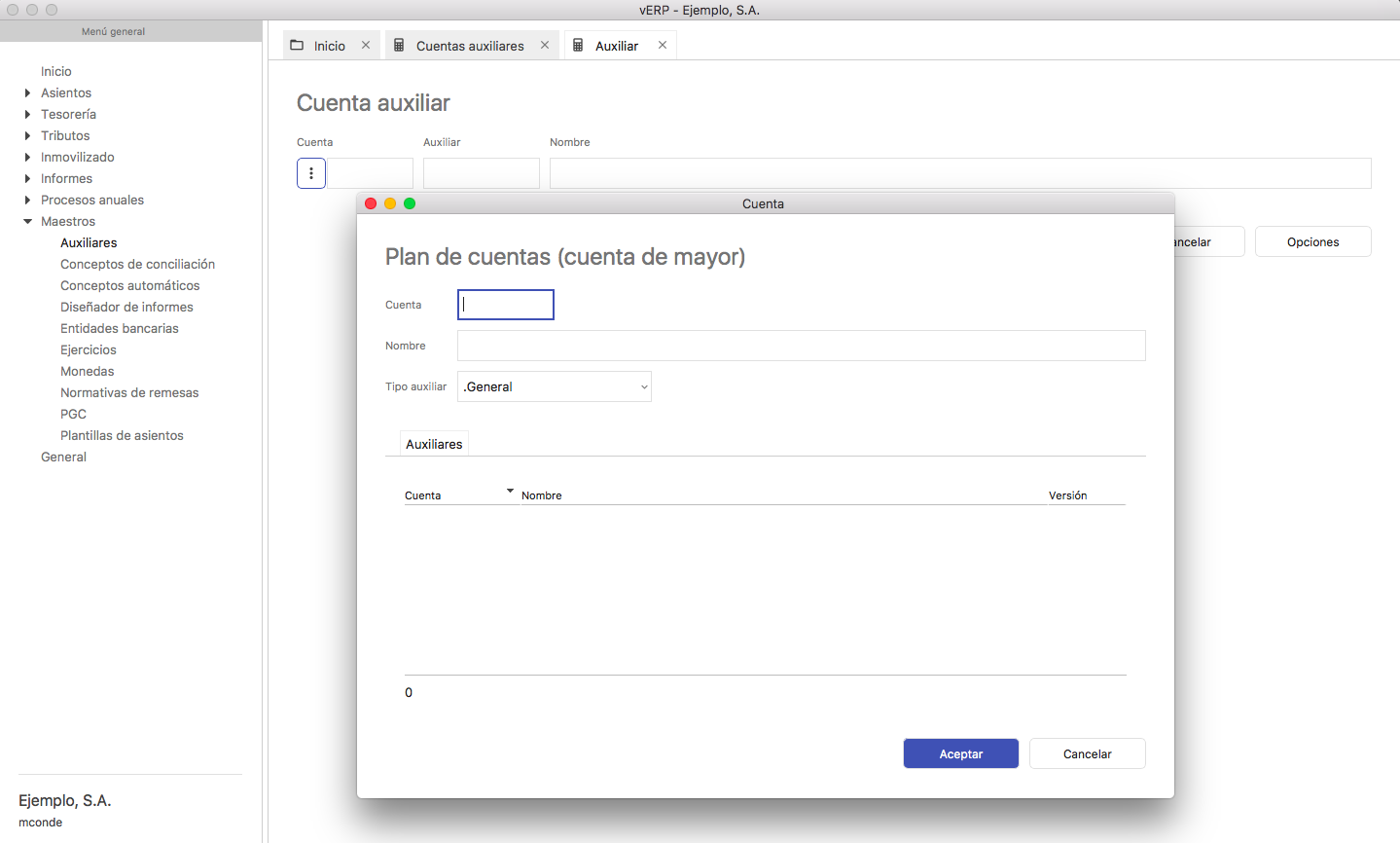
Task: Close the Inicio tab
Action: pos(366,46)
